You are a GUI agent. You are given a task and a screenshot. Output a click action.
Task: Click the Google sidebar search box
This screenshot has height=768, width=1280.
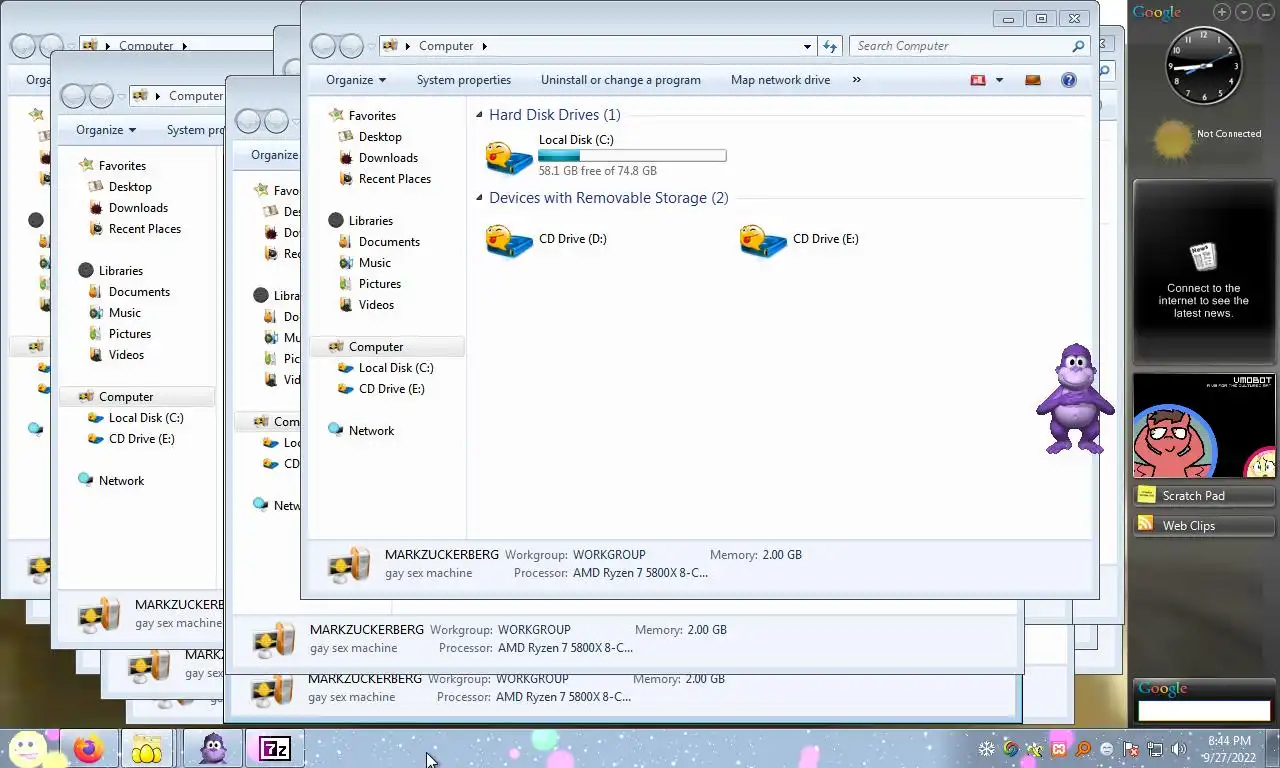[1204, 711]
